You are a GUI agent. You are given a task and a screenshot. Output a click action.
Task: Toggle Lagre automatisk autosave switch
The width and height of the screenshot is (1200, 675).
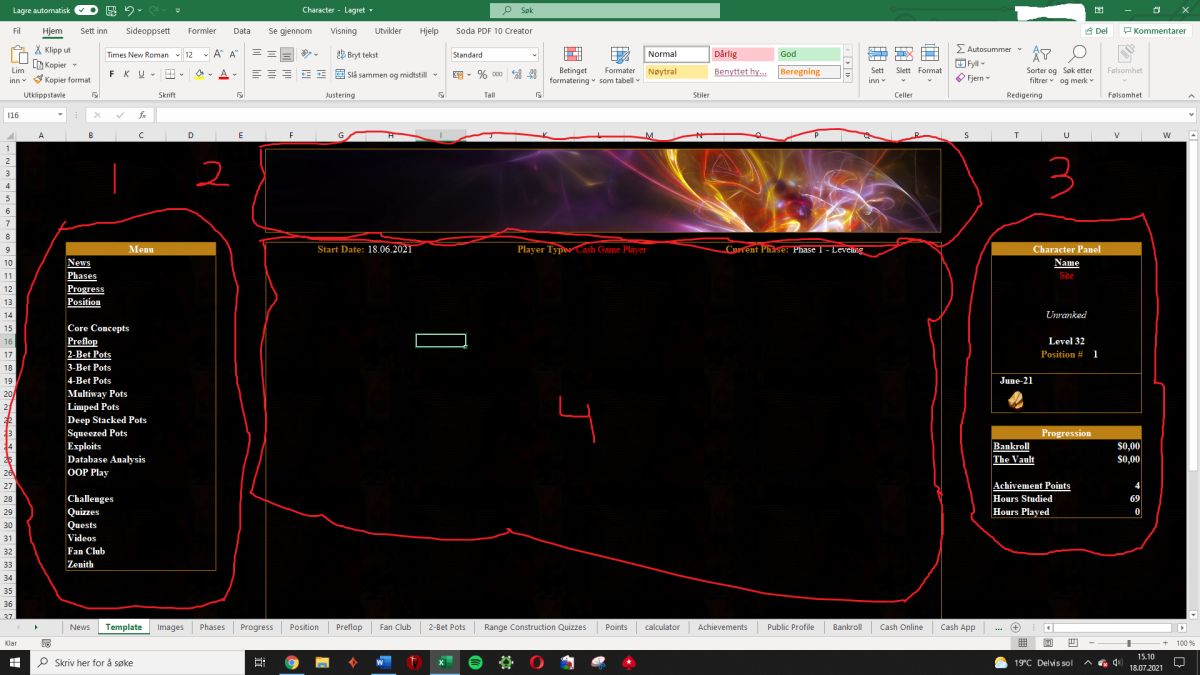pos(87,10)
